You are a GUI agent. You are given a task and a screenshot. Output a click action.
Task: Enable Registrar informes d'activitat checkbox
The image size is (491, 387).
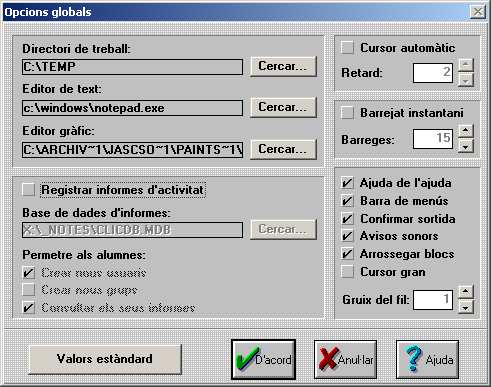coord(29,190)
